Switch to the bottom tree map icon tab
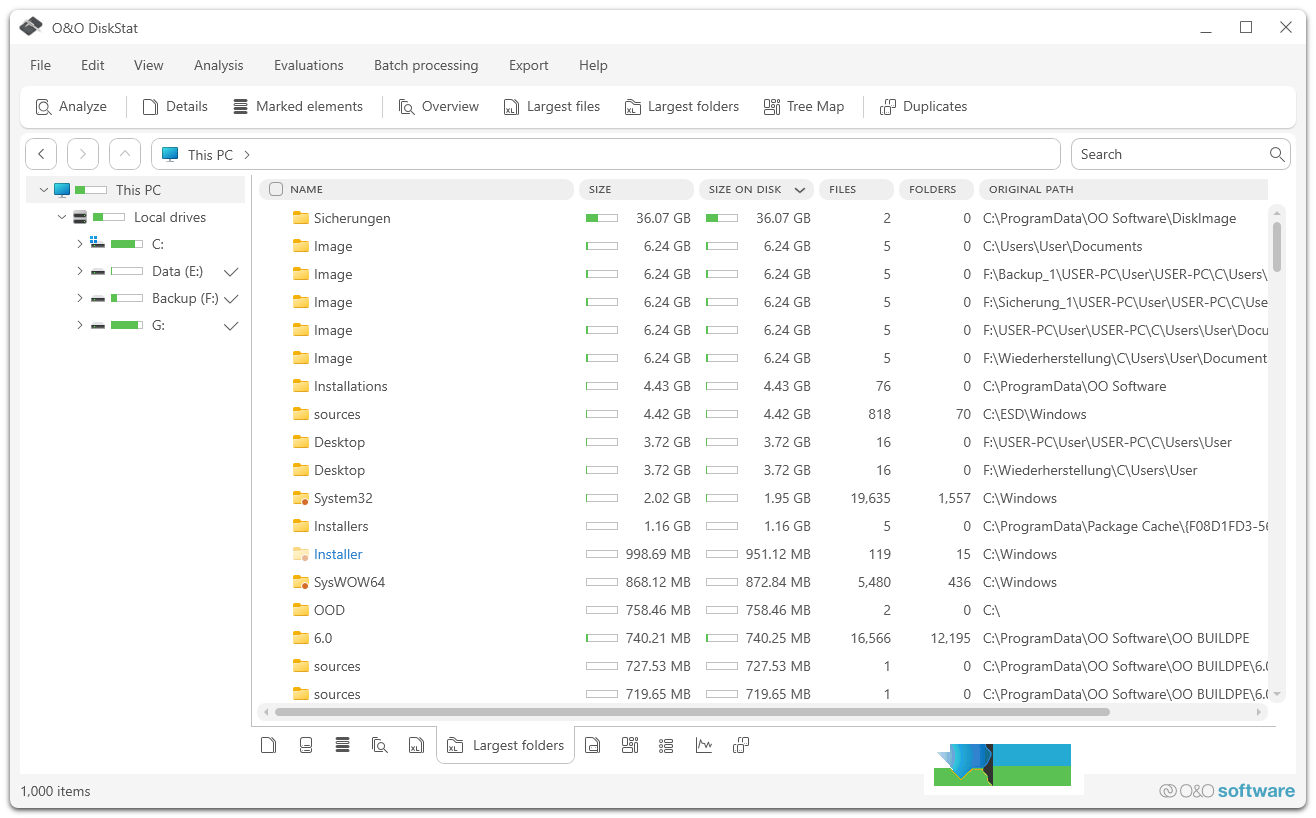The width and height of the screenshot is (1316, 818). point(630,745)
